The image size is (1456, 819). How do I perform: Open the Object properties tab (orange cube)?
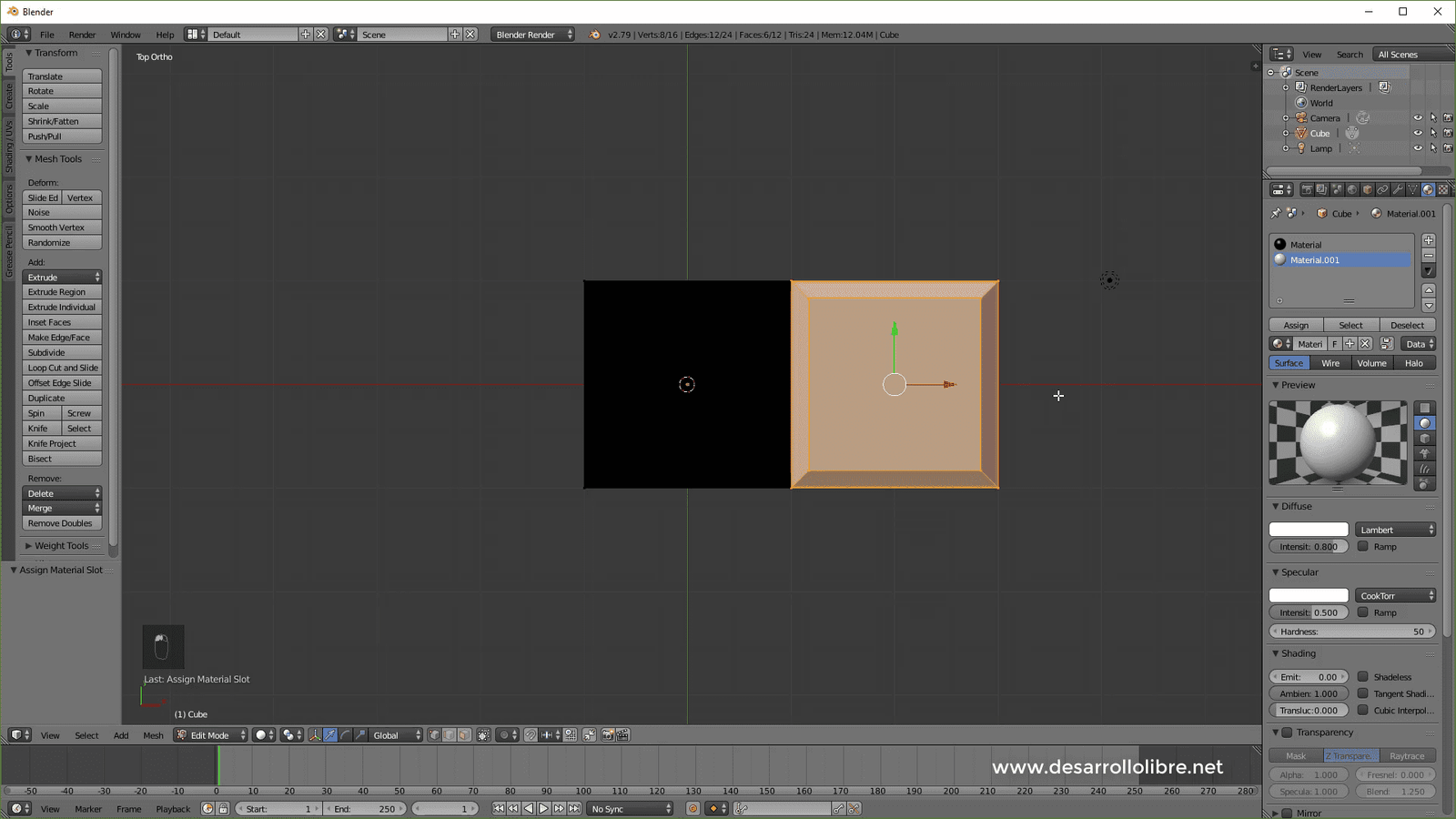point(1367,189)
